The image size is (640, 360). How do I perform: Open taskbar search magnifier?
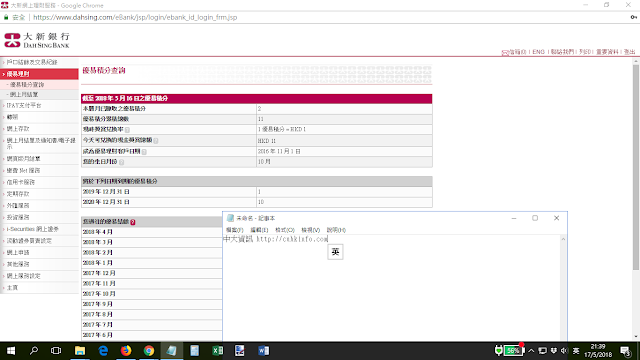tap(34, 351)
